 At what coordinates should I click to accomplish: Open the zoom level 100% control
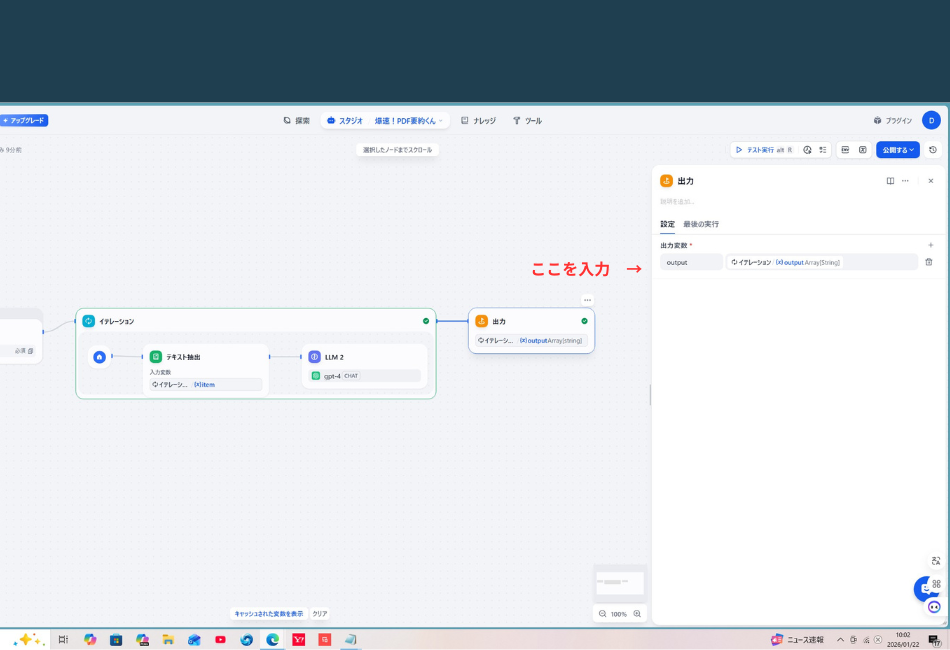coord(620,614)
